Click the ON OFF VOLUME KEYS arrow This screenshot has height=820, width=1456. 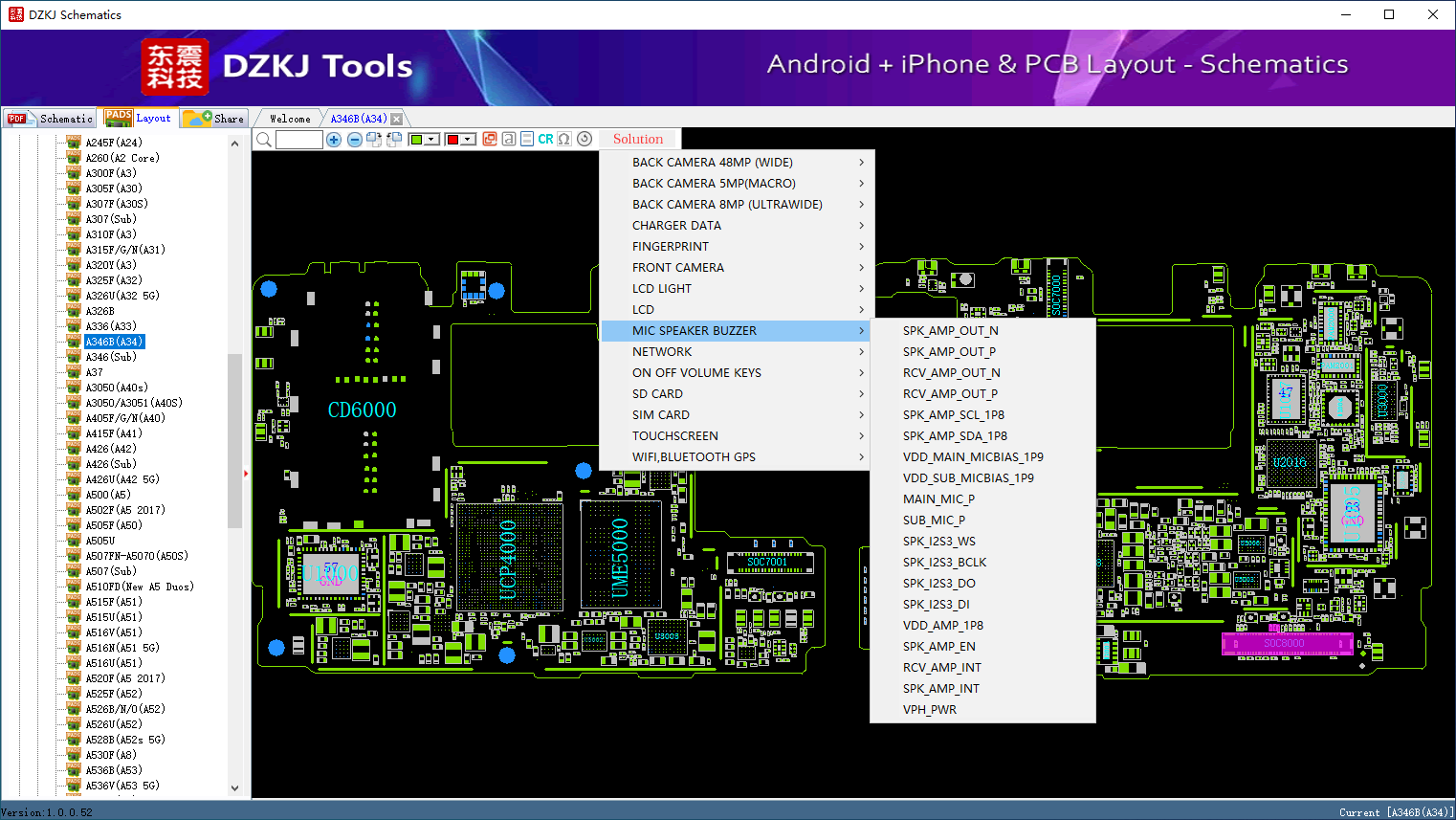tap(861, 373)
